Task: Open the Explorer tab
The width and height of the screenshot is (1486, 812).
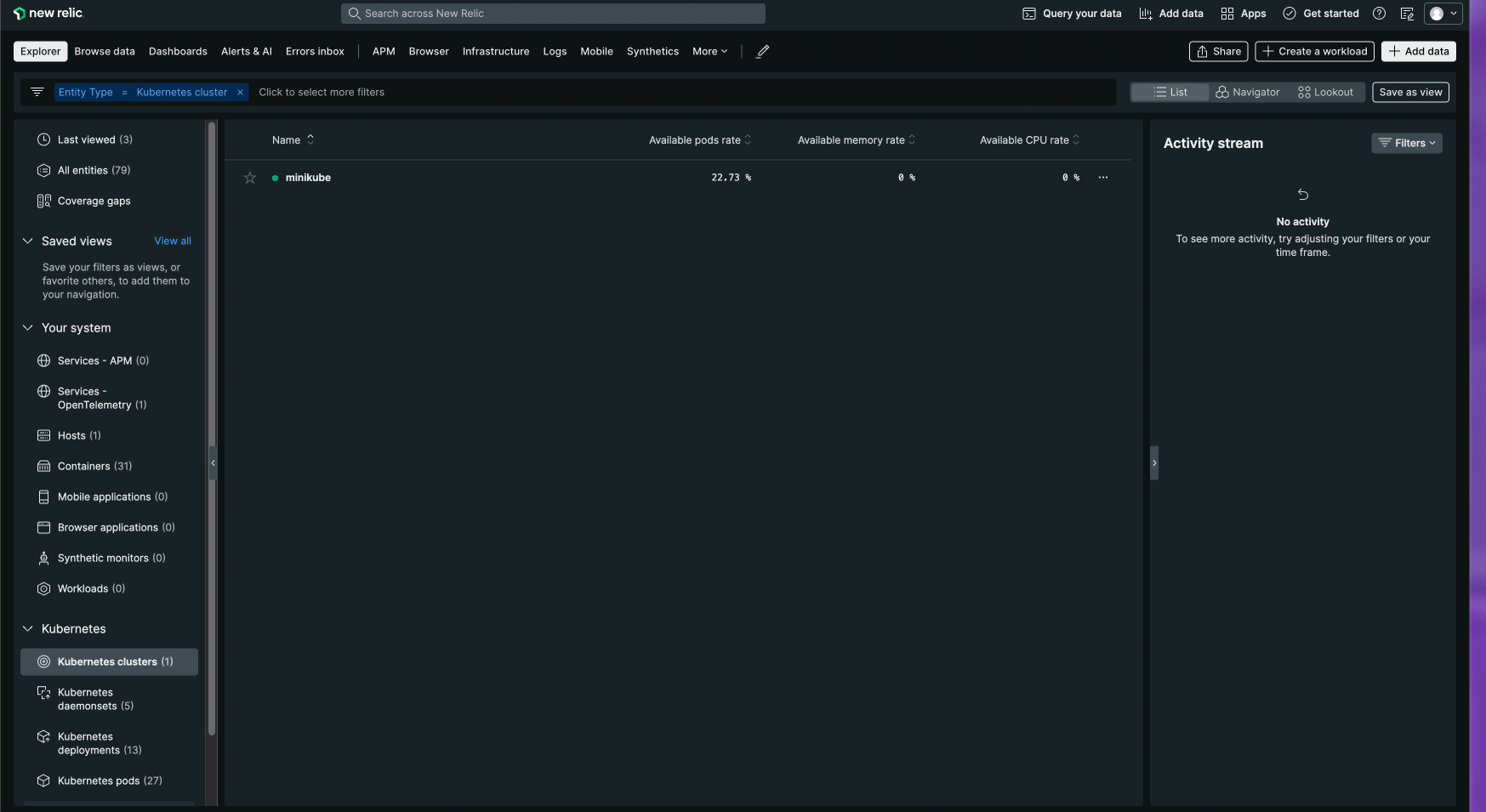Action: click(x=41, y=51)
